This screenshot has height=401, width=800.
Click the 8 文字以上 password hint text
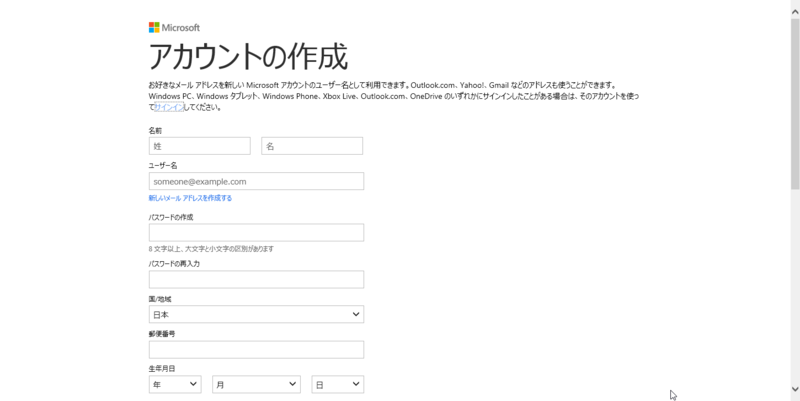[x=211, y=249]
